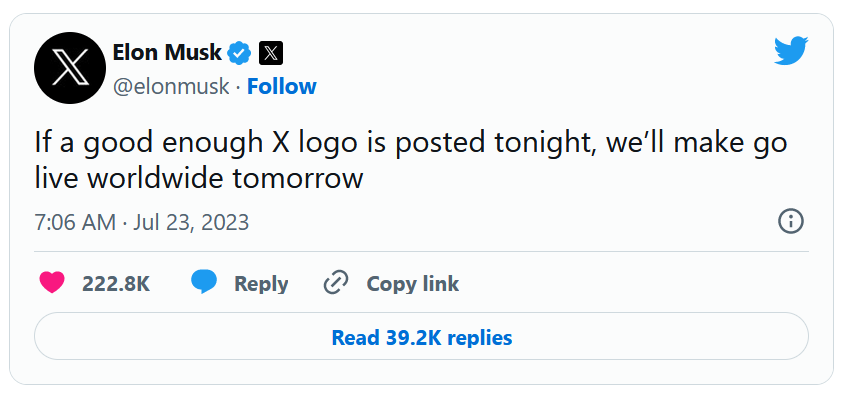Click the blue verified checkmark badge
855x409 pixels.
coord(239,52)
